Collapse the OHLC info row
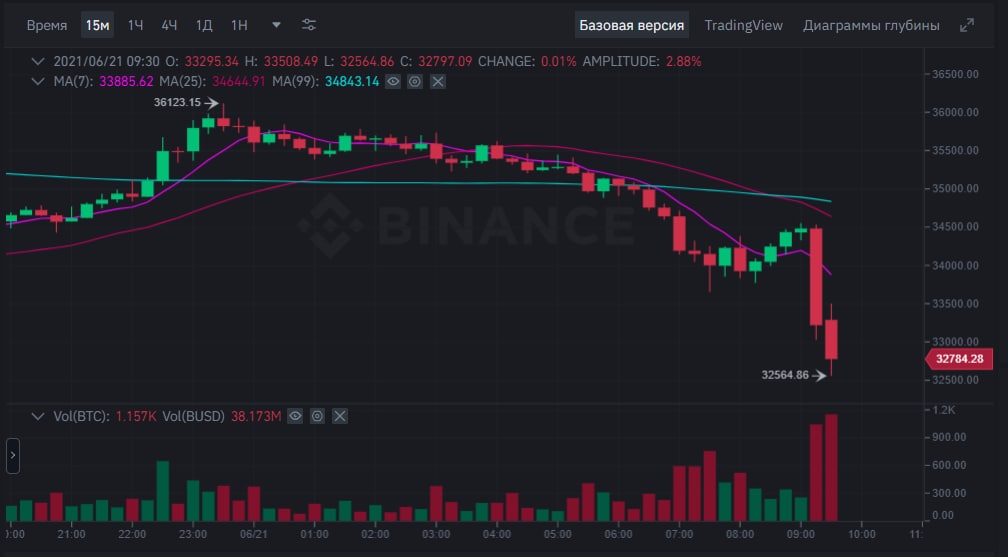The image size is (1008, 557). click(x=38, y=62)
